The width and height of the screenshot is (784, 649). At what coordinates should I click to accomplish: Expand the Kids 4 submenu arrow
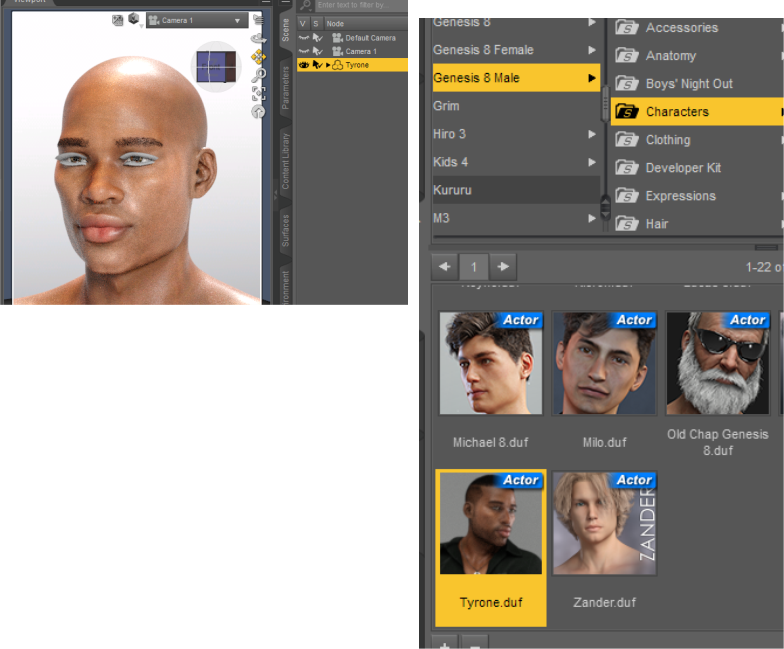(592, 162)
